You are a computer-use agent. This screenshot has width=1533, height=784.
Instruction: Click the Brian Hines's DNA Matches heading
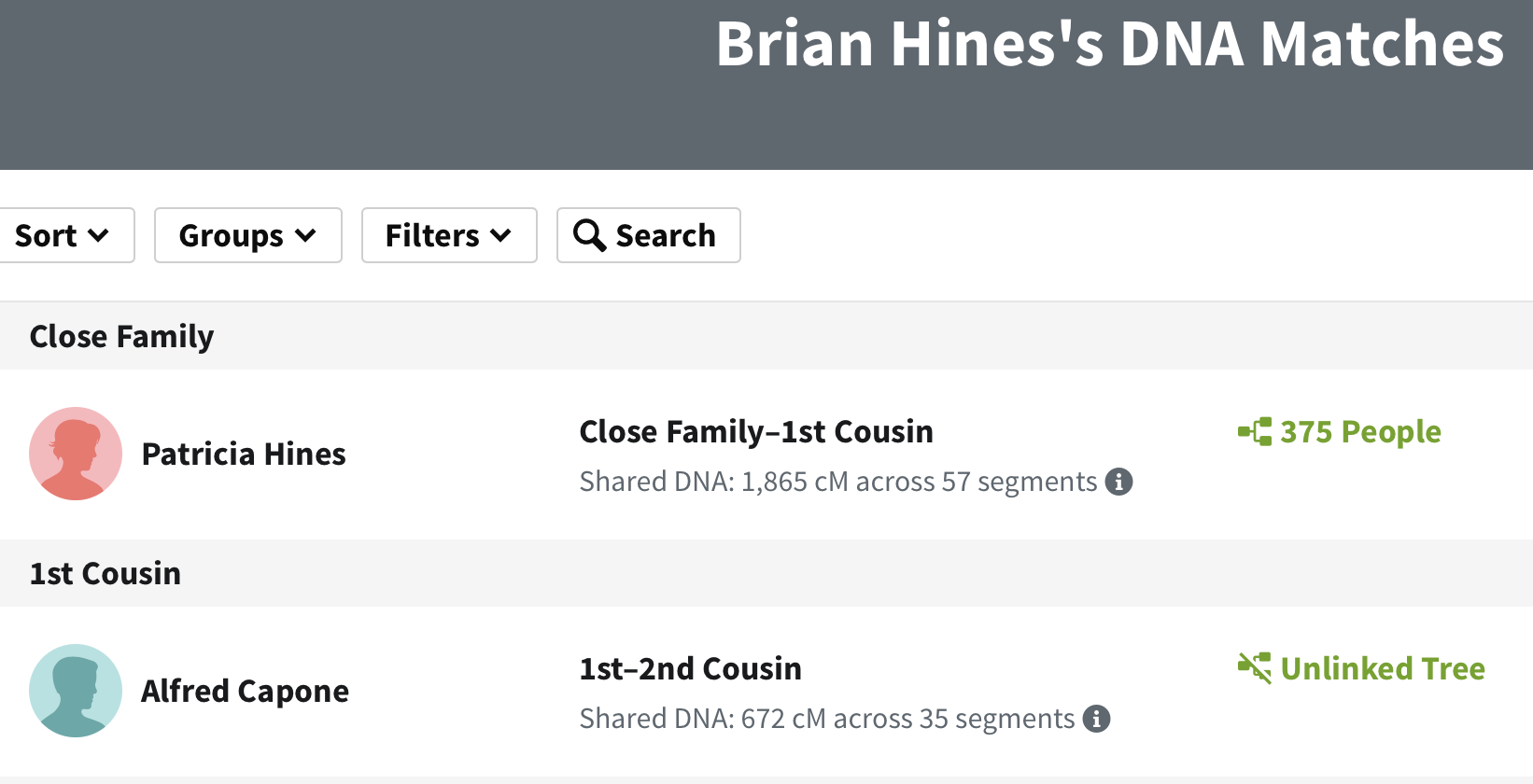tap(1109, 44)
